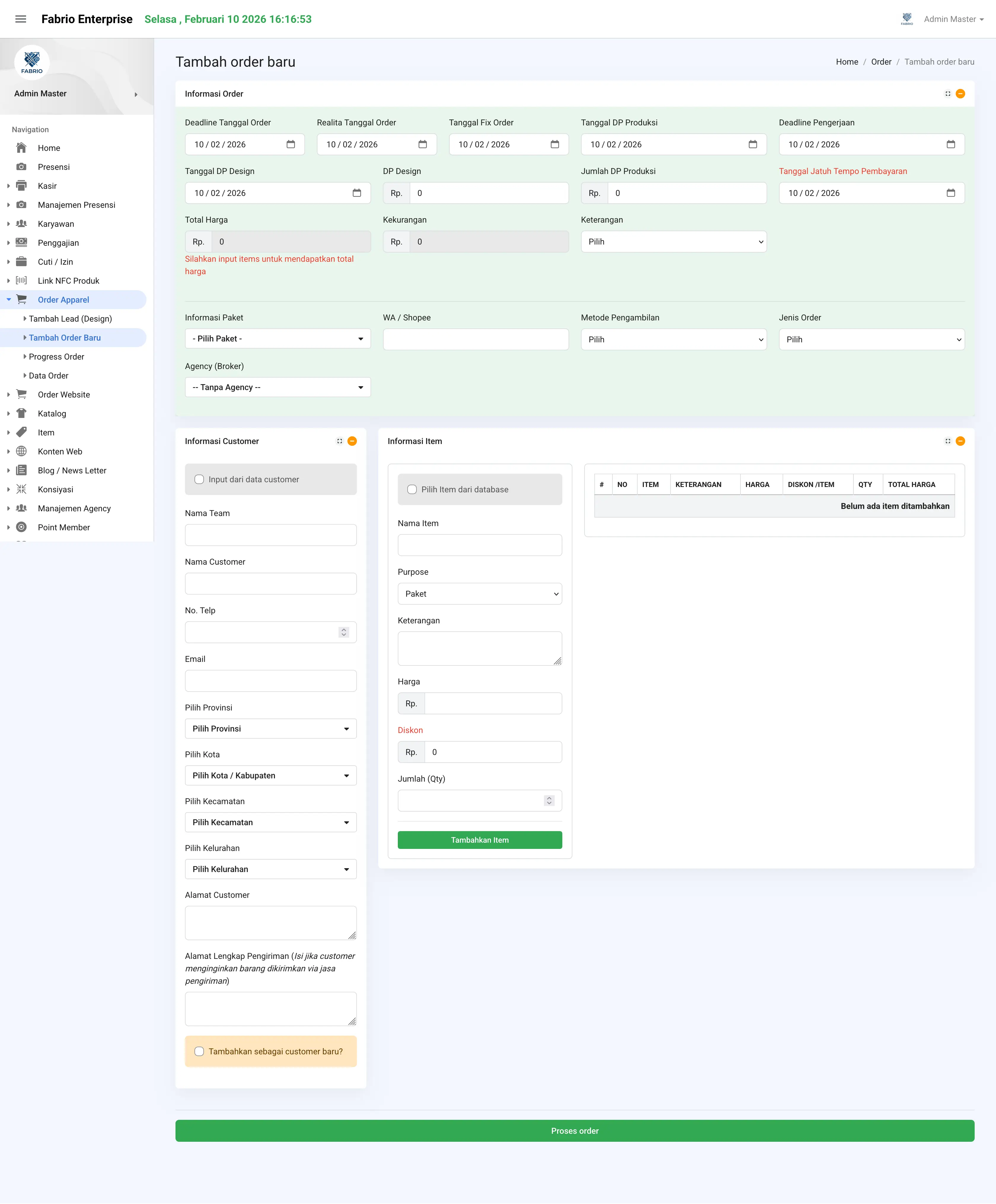996x1204 pixels.
Task: Click the Nama Team input field
Action: [x=271, y=535]
